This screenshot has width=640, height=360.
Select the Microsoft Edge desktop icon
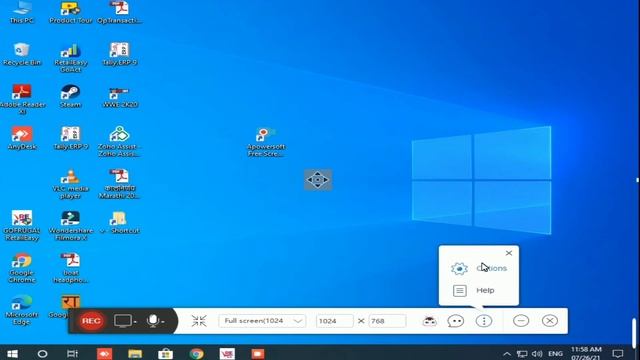click(22, 310)
